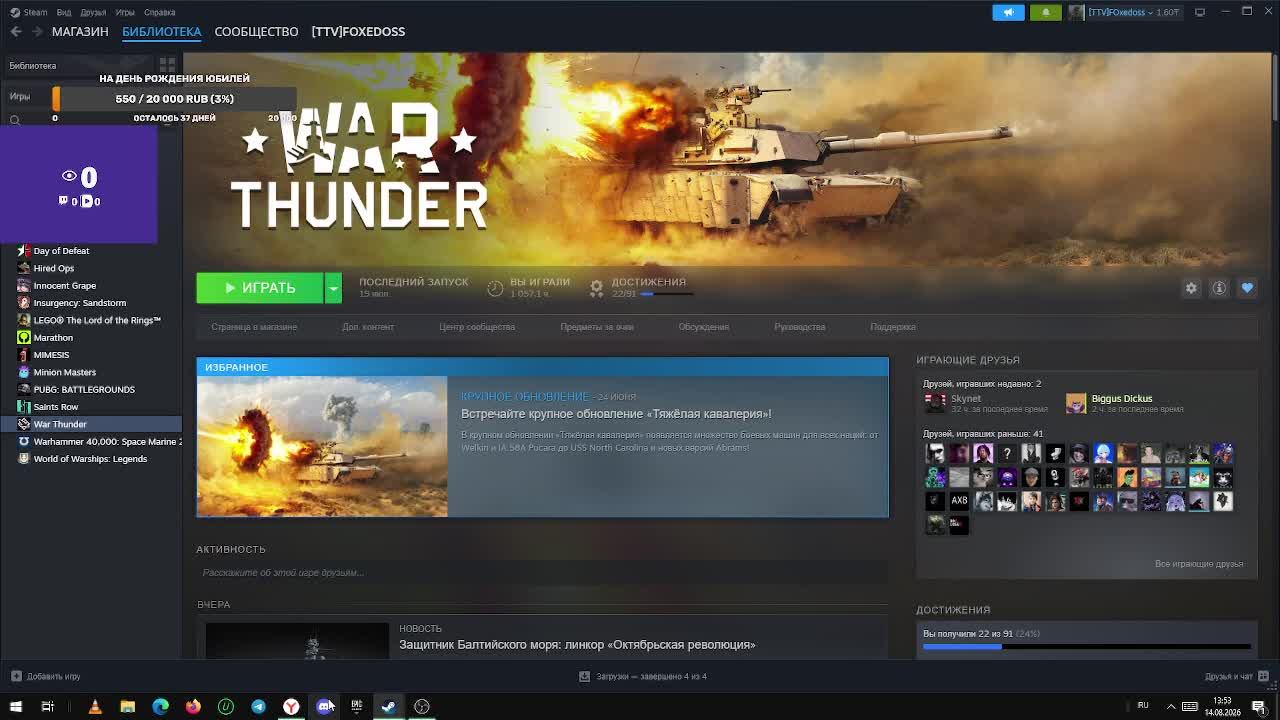This screenshot has height=720, width=1280.
Task: Open the Справка menu
Action: pyautogui.click(x=160, y=12)
